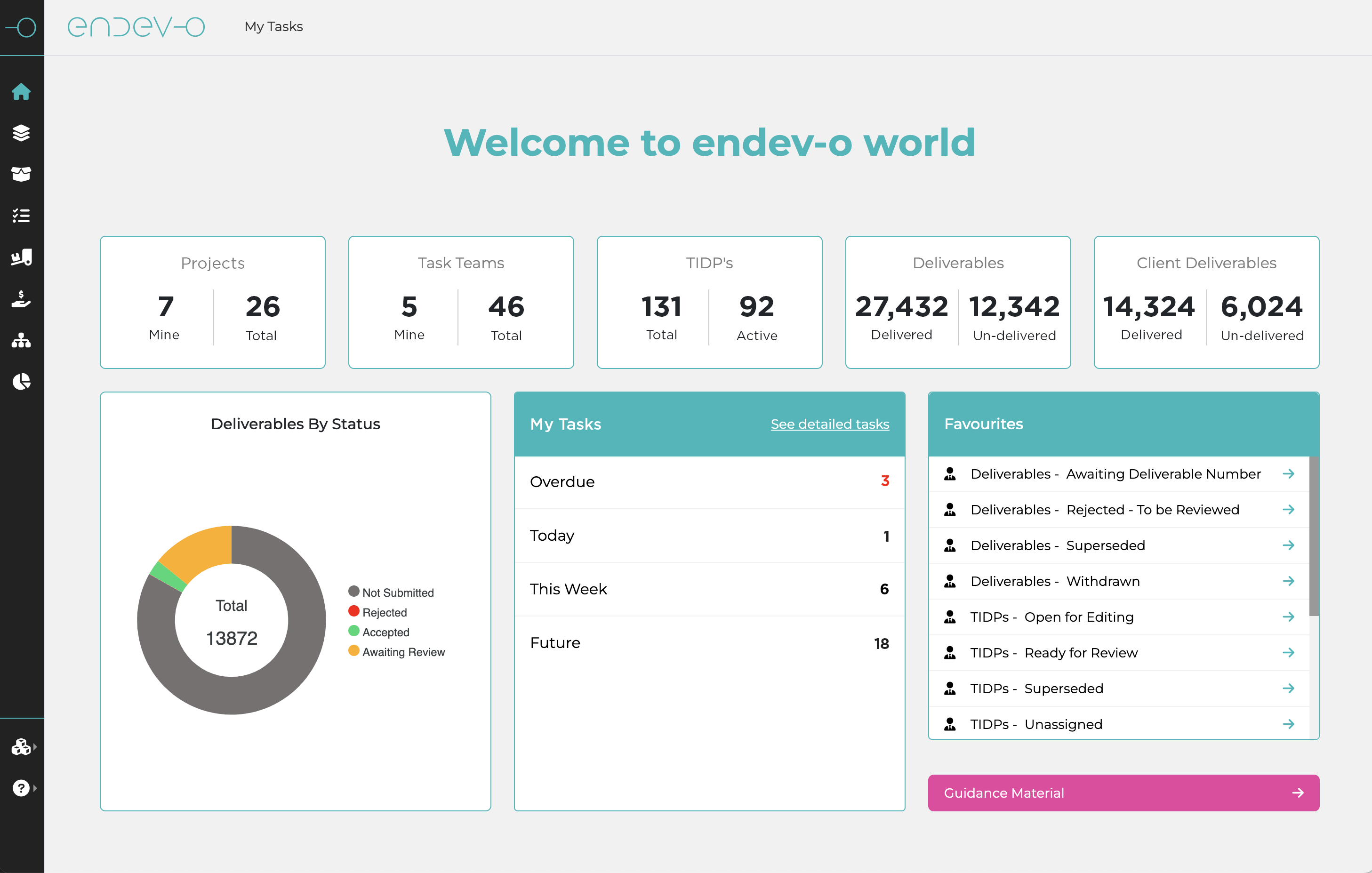The image size is (1372, 873).
Task: Toggle Not Submitted legend in chart
Action: pos(397,593)
